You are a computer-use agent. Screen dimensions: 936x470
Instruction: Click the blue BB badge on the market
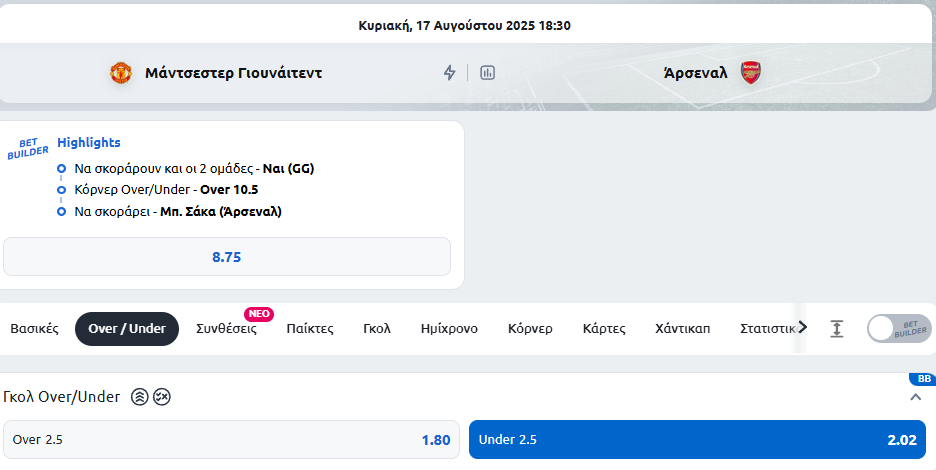923,379
